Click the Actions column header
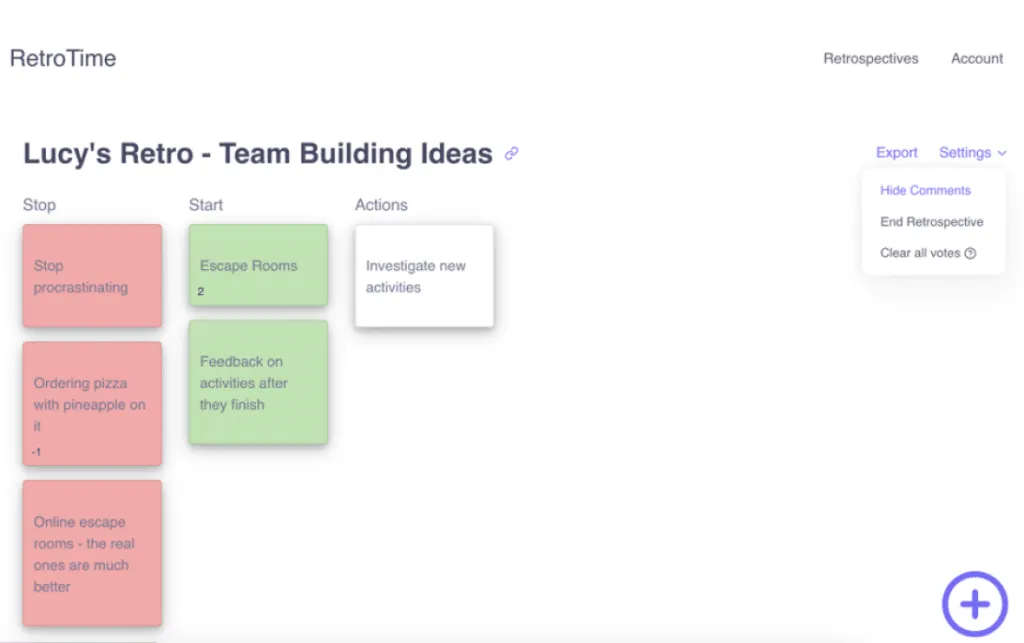 (381, 205)
